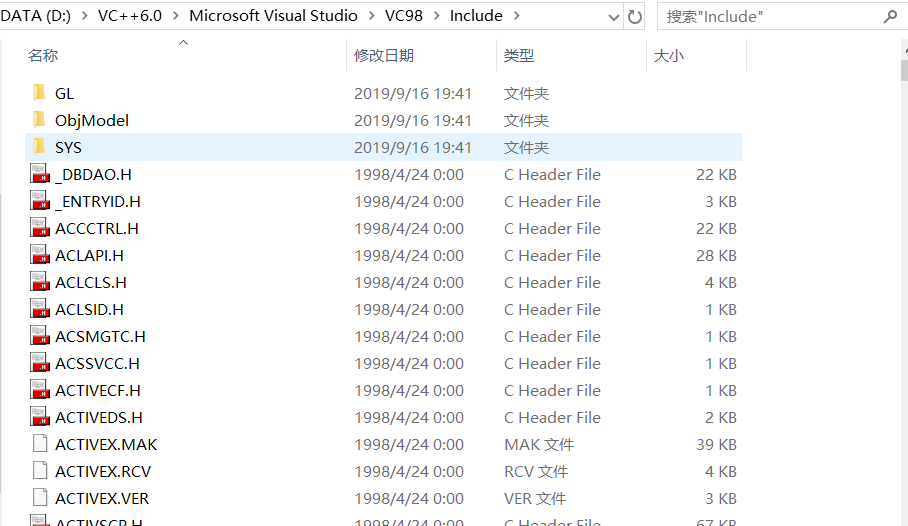Go to VC++6.0 folder in breadcrumb
The image size is (908, 526).
[x=130, y=16]
